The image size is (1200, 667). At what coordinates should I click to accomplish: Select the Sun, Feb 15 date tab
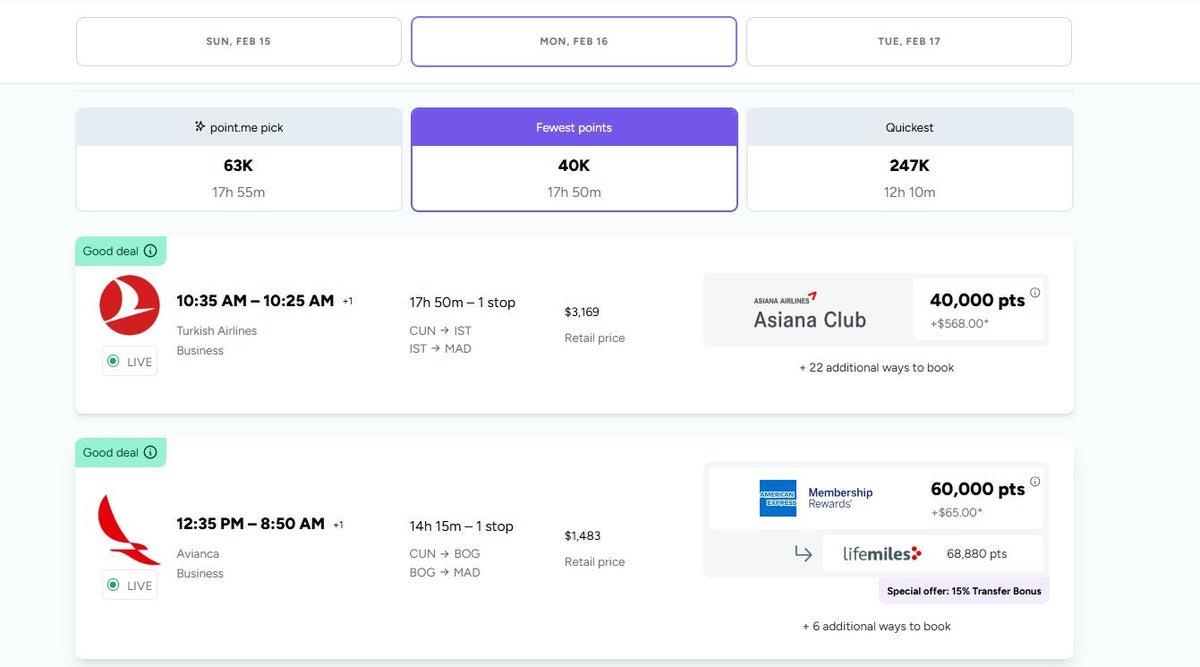(x=238, y=42)
